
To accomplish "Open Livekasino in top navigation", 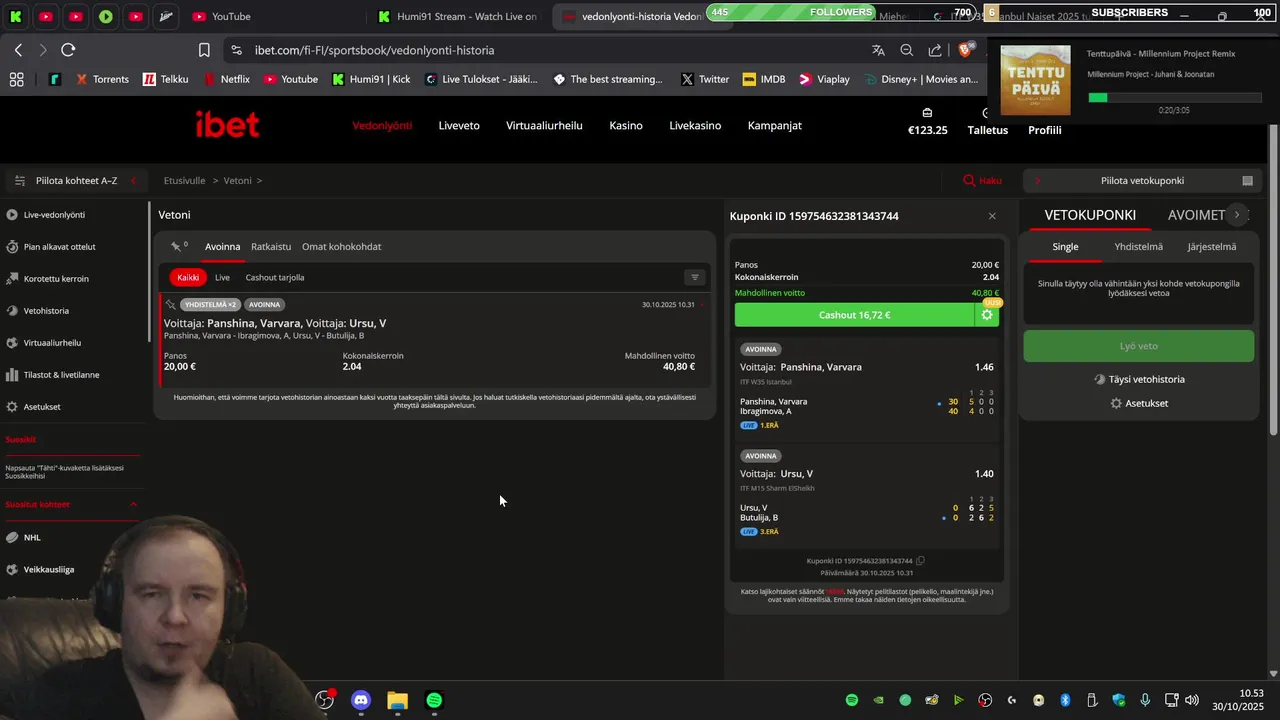I will (695, 126).
